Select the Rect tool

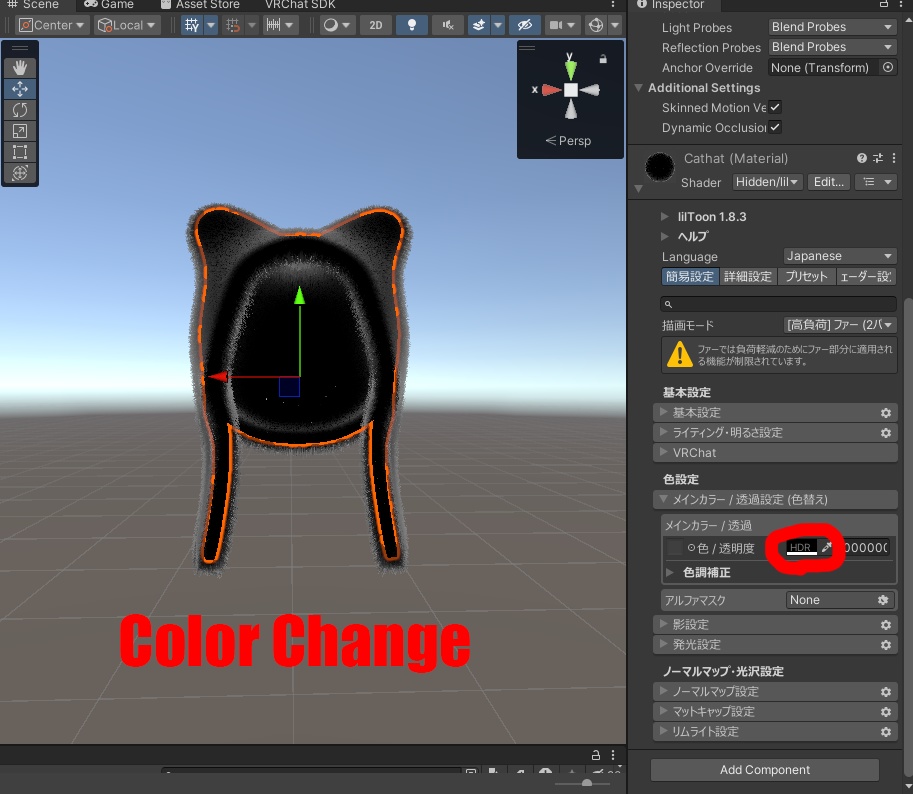[20, 152]
